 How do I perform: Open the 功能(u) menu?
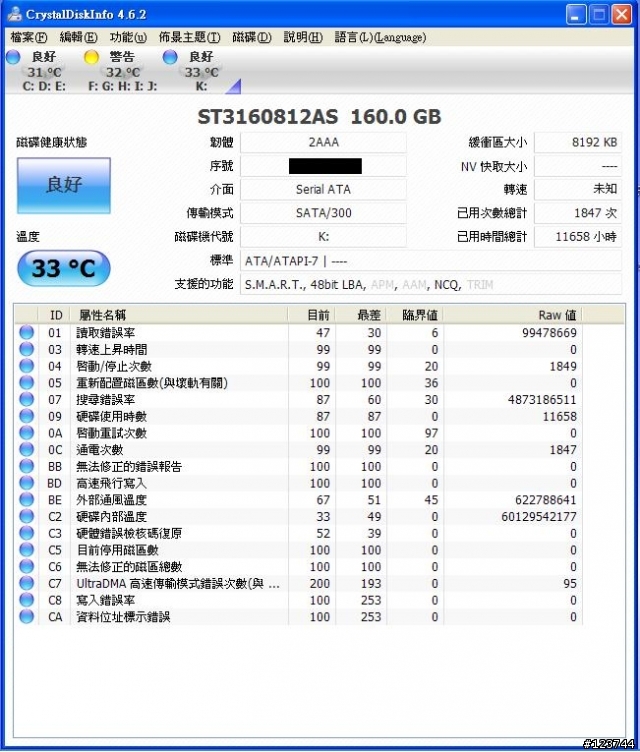point(128,37)
